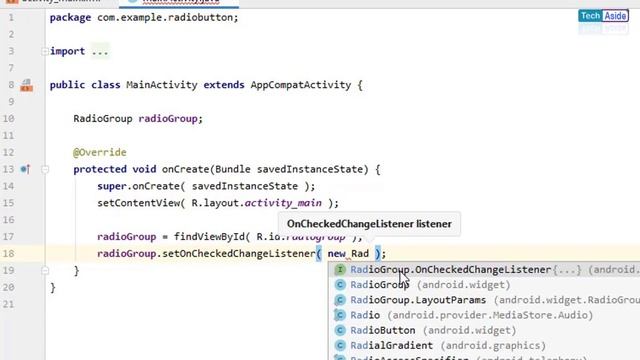Viewport: 640px width, 360px height.
Task: Click line number 18 in gutter
Action: tap(8, 253)
